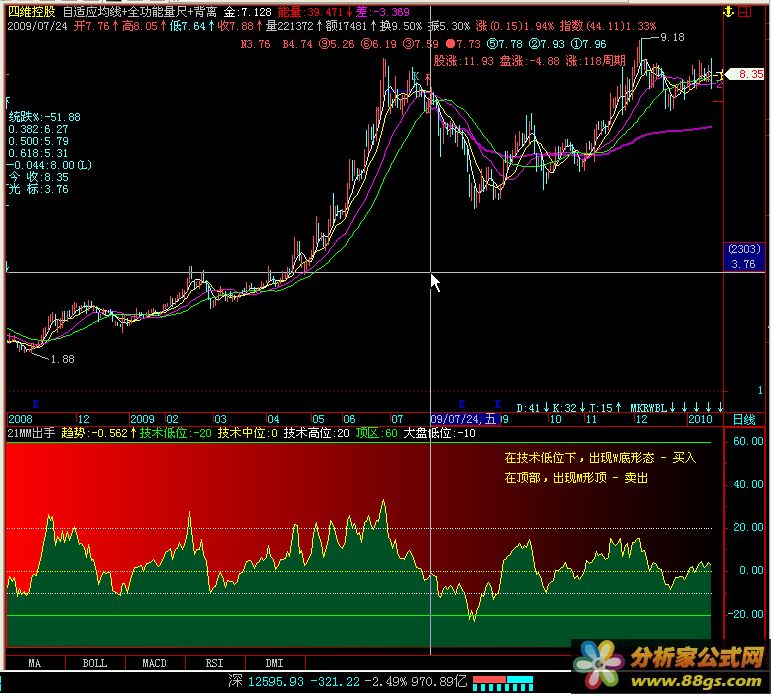
Task: Click the 9.18 high price label
Action: [x=672, y=37]
